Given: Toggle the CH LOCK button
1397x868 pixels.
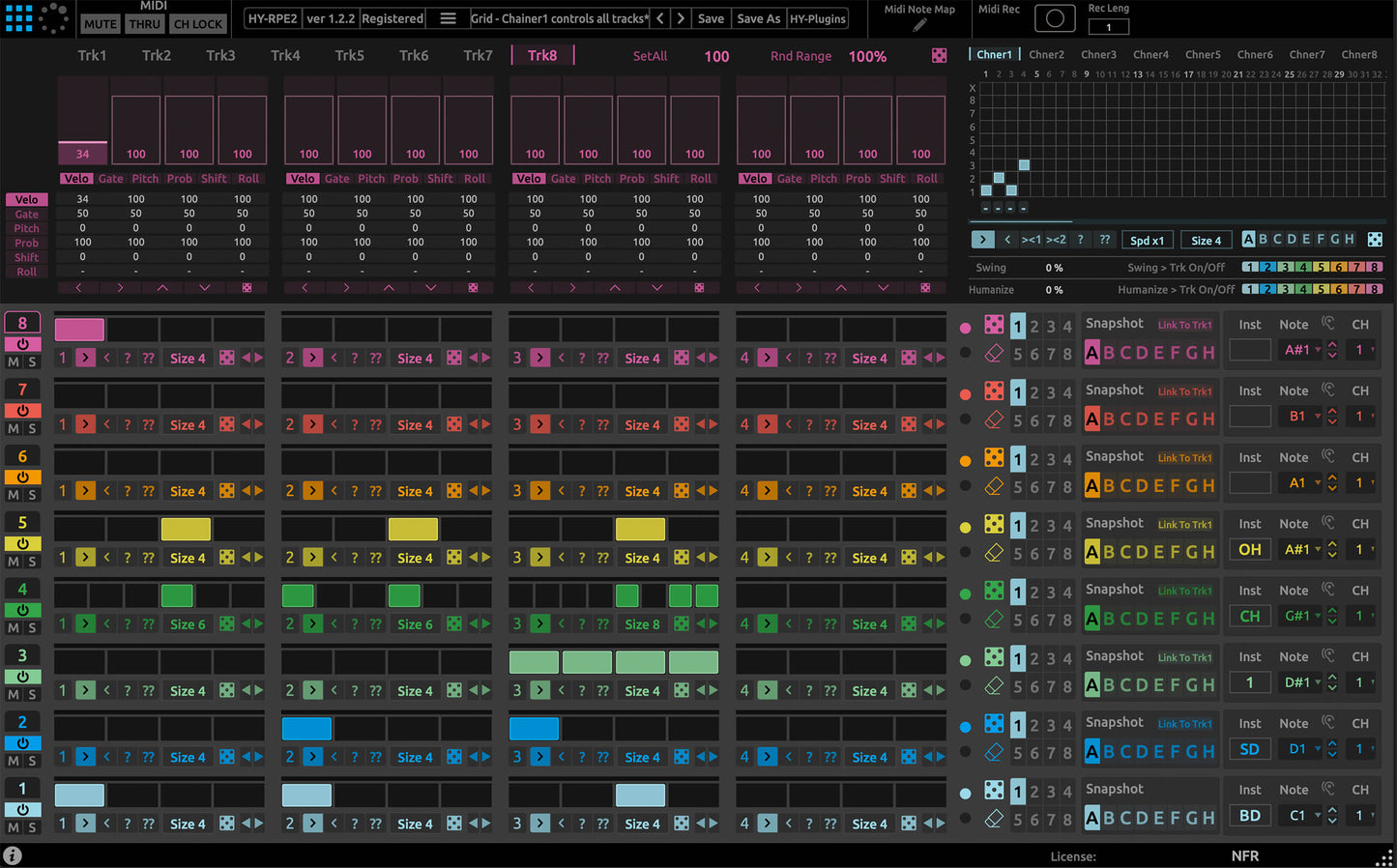Looking at the screenshot, I should [198, 24].
